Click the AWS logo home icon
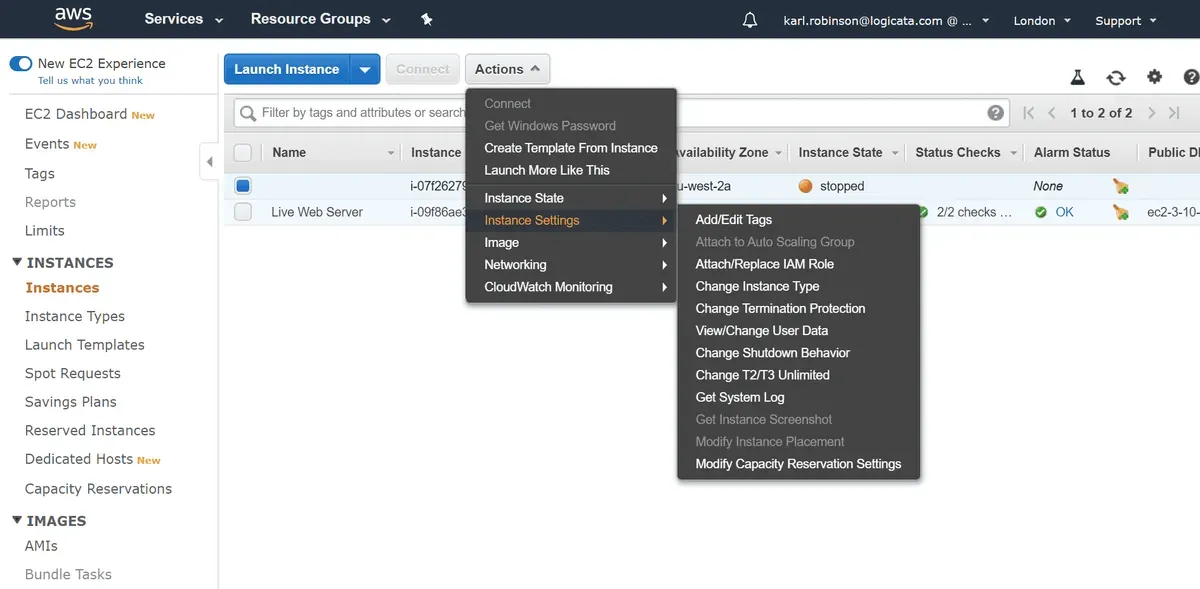The image size is (1200, 589). pyautogui.click(x=73, y=19)
